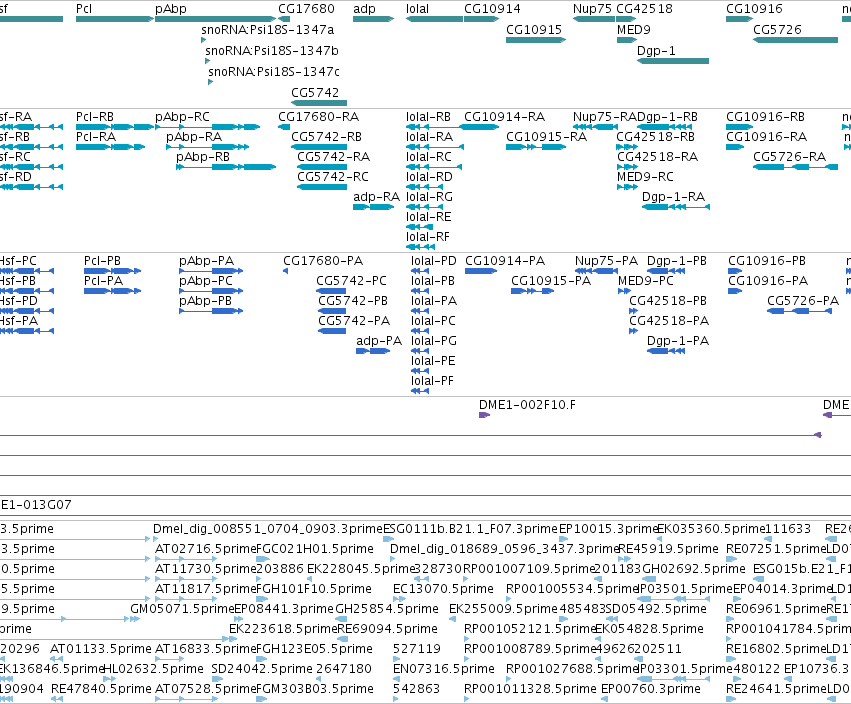Click the MED9 gene label
The height and width of the screenshot is (704, 851).
(x=633, y=29)
